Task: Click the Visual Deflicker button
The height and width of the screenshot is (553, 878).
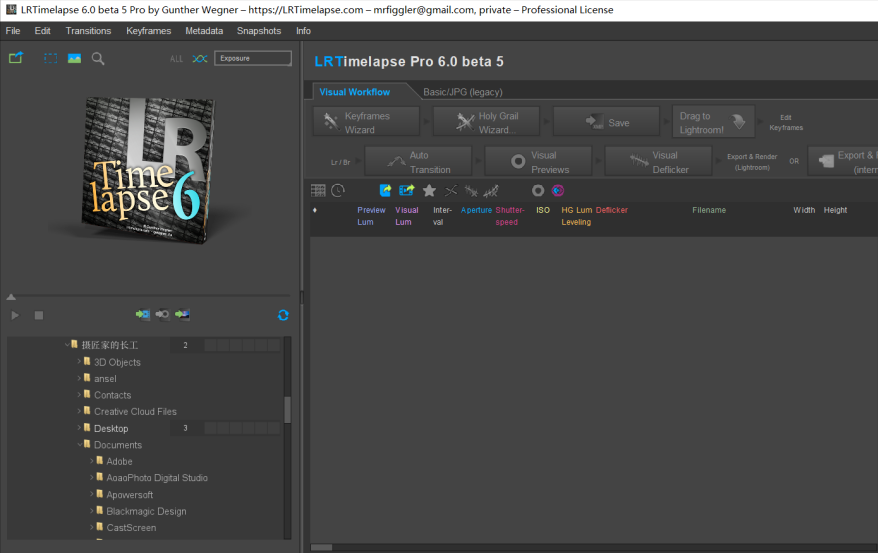Action: click(x=658, y=162)
